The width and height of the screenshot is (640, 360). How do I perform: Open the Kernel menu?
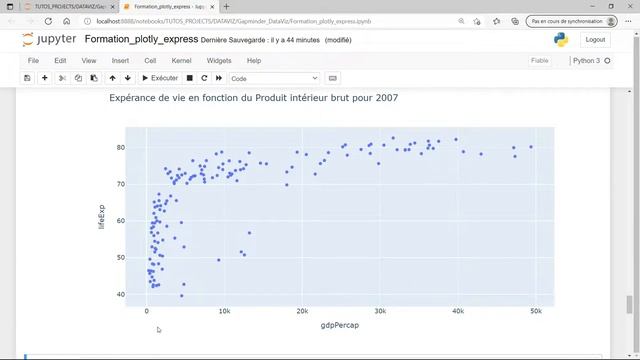click(181, 60)
